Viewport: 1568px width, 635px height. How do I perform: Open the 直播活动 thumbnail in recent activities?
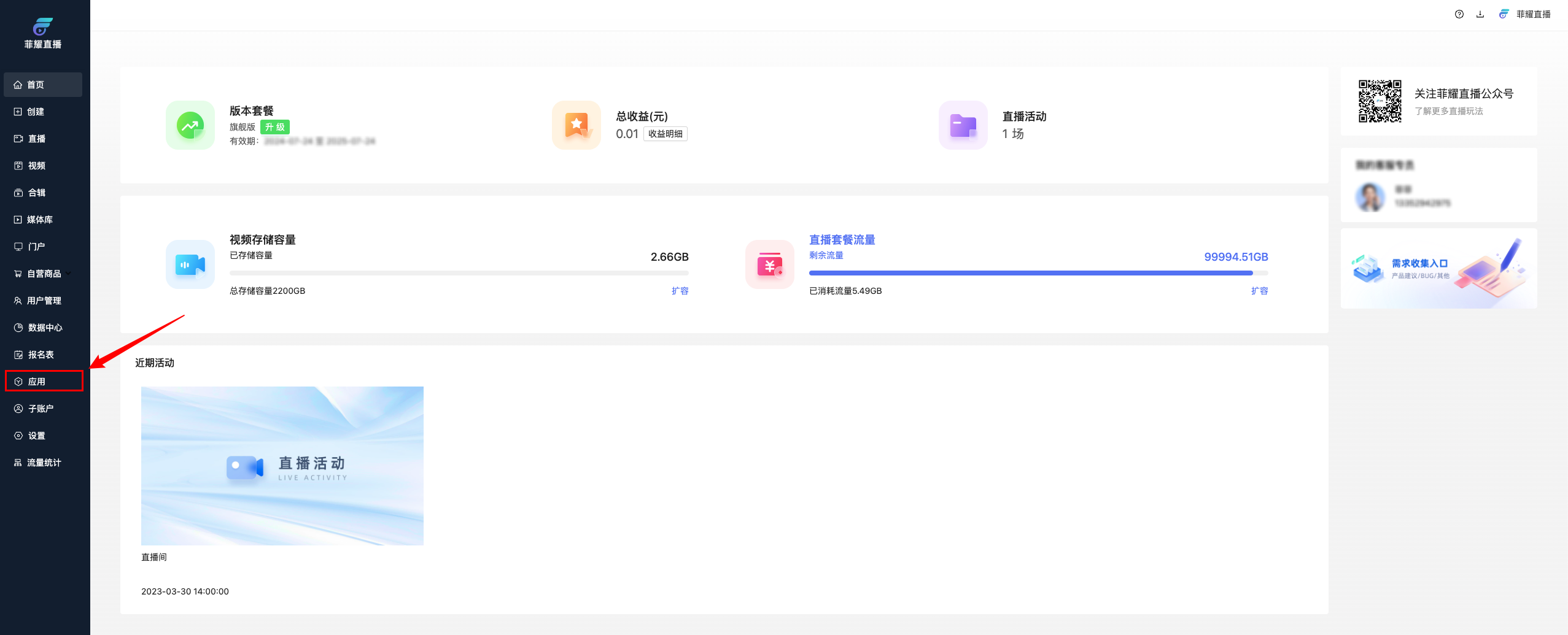(282, 466)
